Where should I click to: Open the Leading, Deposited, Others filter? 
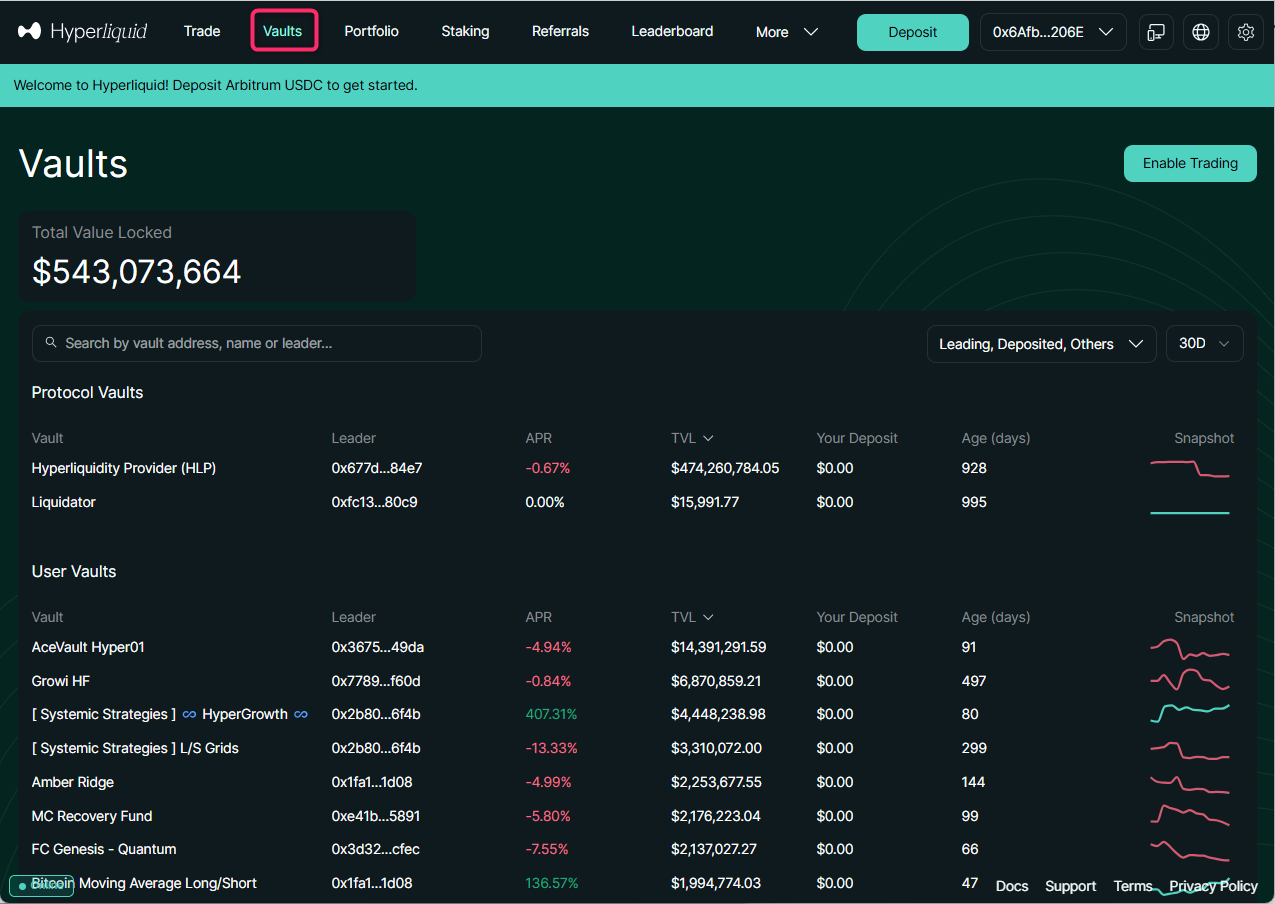pyautogui.click(x=1040, y=344)
